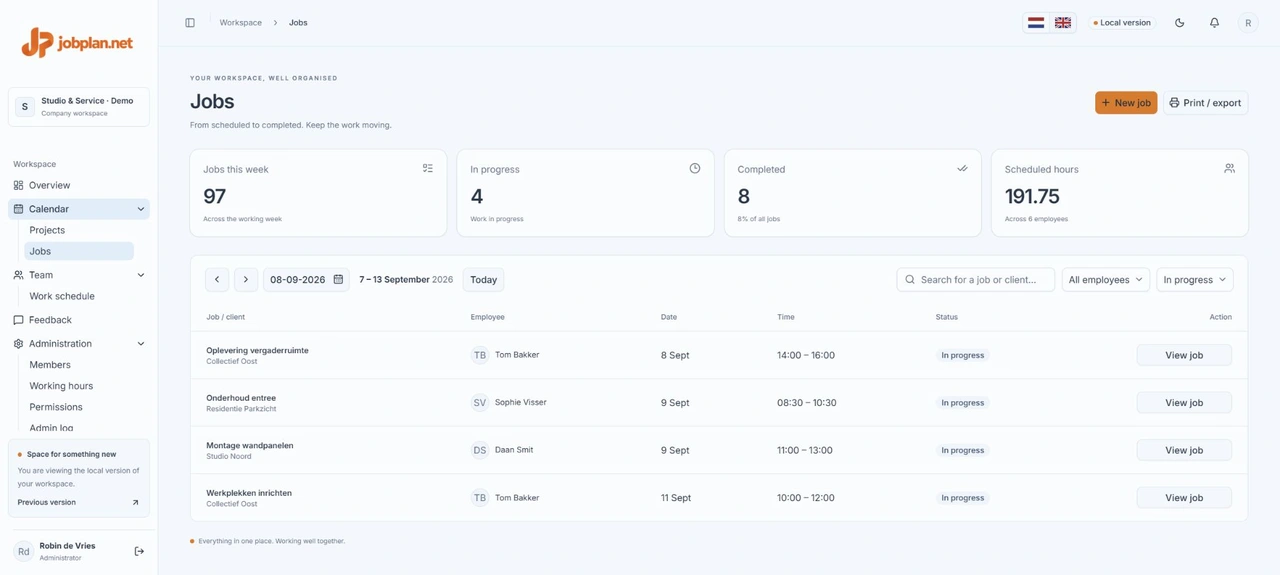
Task: Click the Local version badge
Action: pos(1122,23)
